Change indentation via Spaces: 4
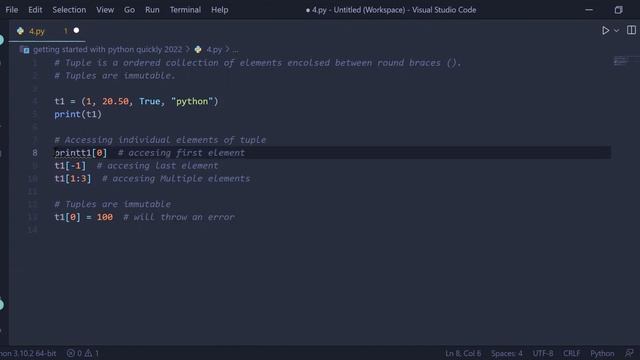Image resolution: width=640 pixels, height=360 pixels. tap(507, 353)
